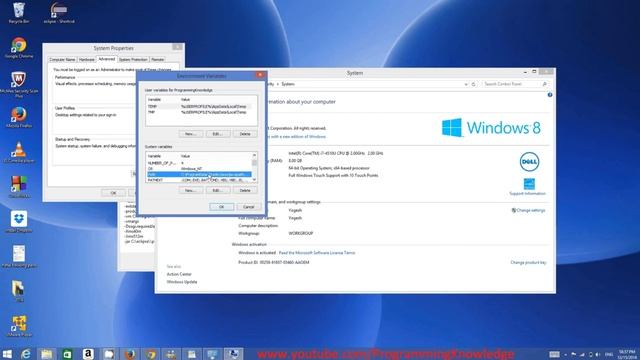
Task: Click the refresh icon beside the address bar
Action: 473,84
